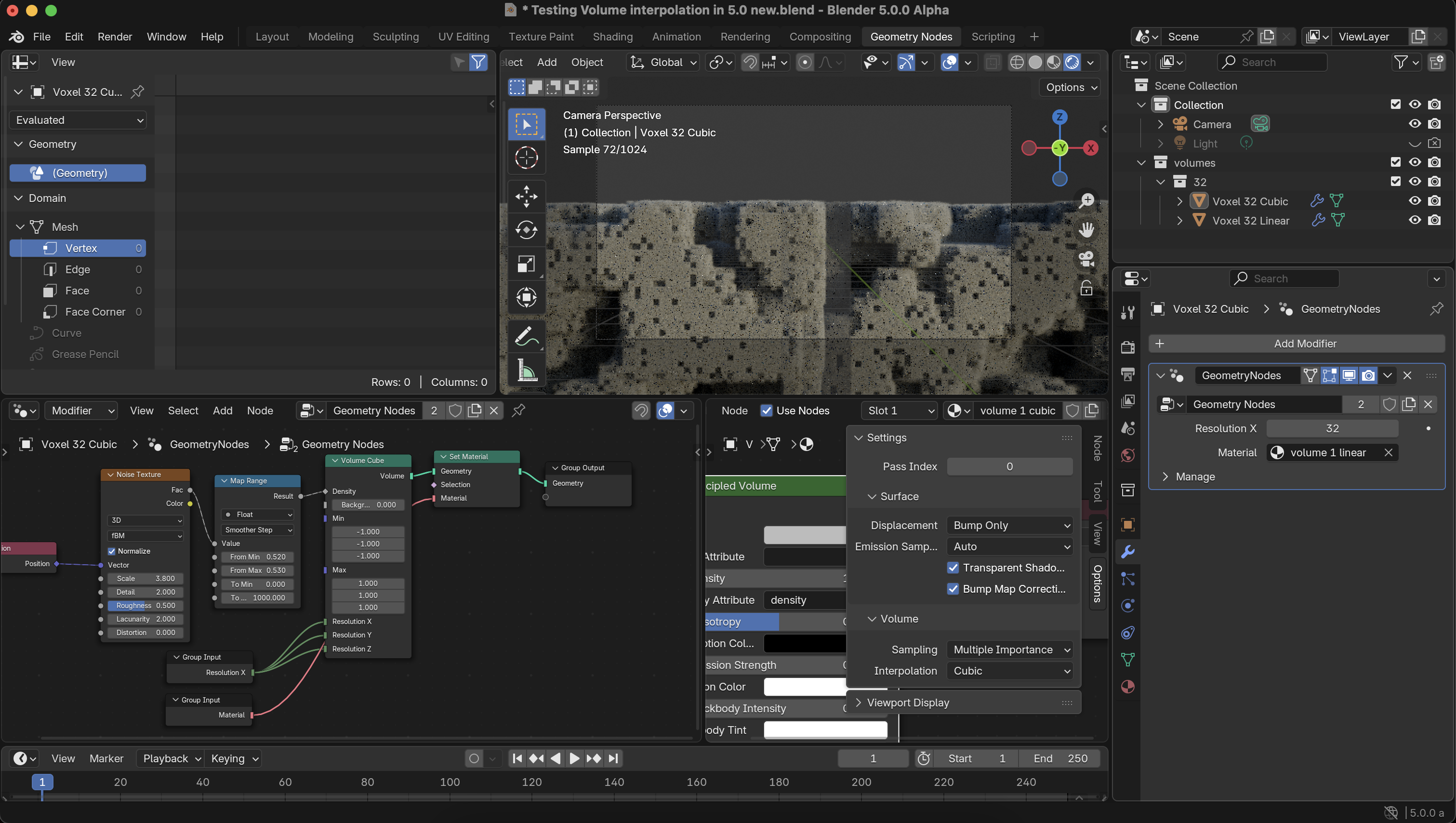Switch to the Scripting workspace tab
Image resolution: width=1456 pixels, height=823 pixels.
click(x=993, y=37)
